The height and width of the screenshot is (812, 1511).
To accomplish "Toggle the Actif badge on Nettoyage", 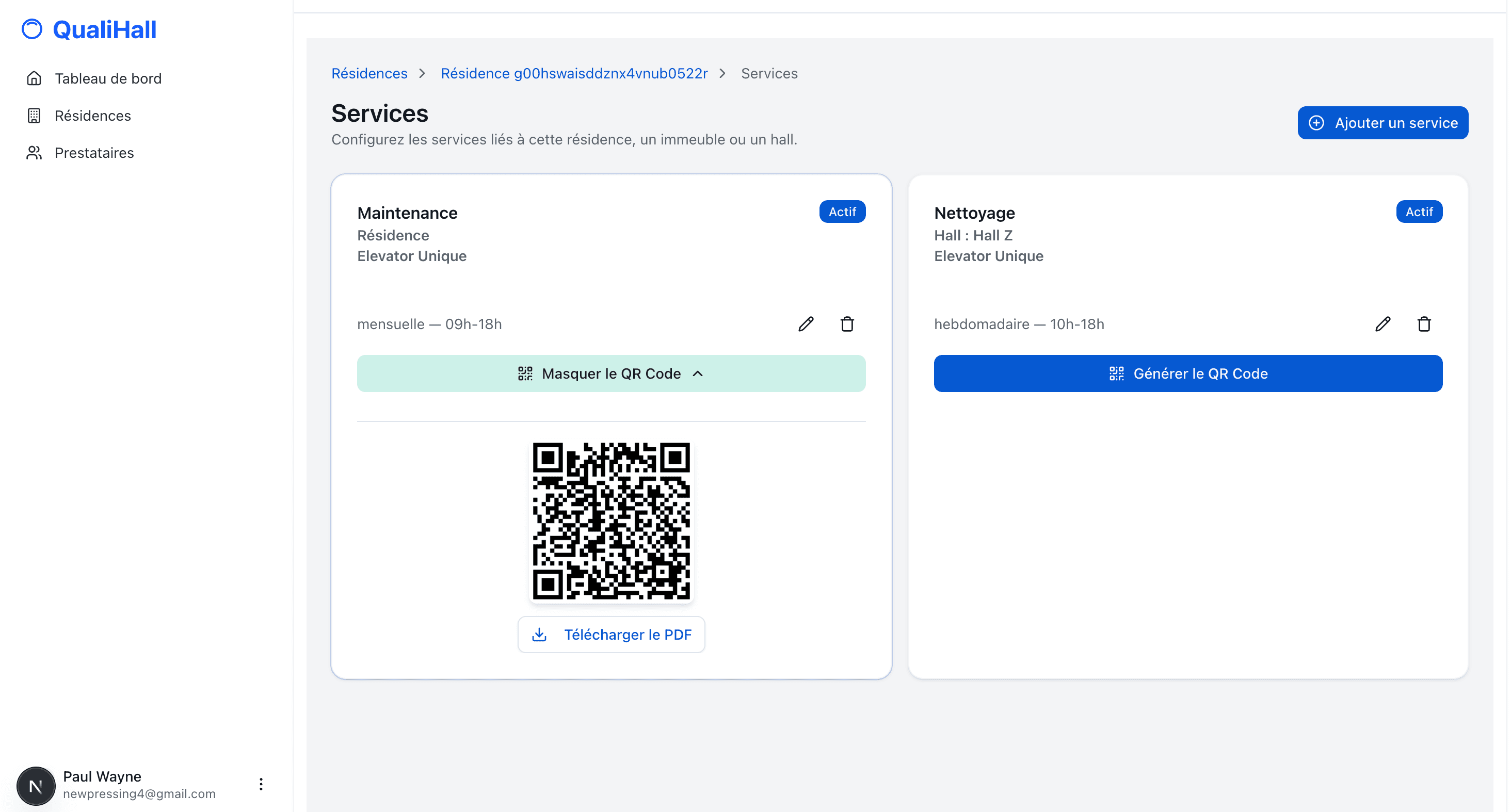I will [x=1419, y=211].
